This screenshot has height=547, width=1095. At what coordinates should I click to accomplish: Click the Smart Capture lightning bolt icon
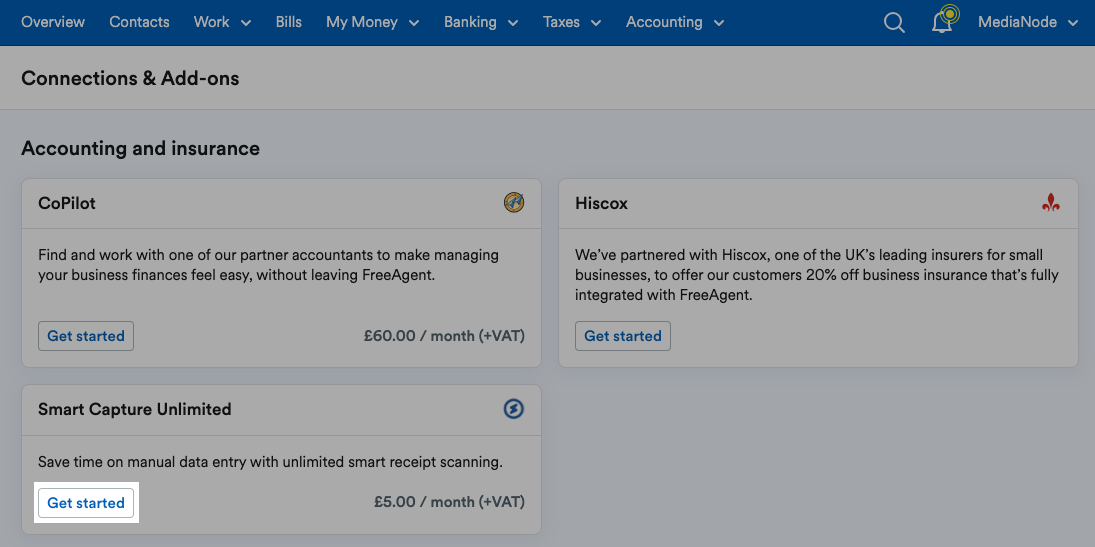(x=513, y=409)
